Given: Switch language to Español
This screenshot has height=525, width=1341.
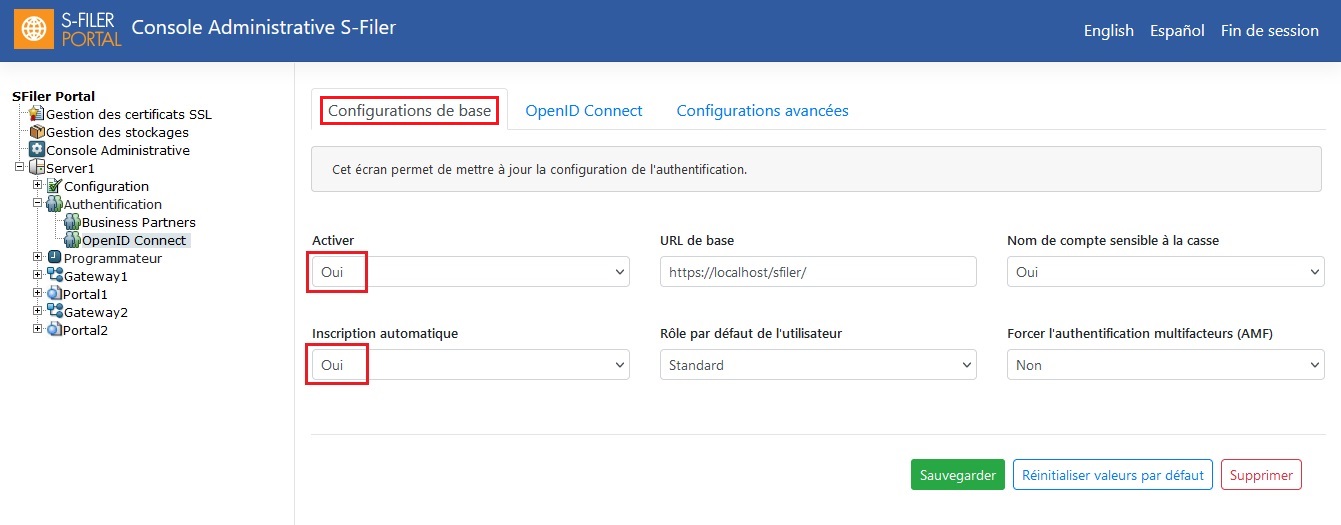Looking at the screenshot, I should pos(1177,30).
